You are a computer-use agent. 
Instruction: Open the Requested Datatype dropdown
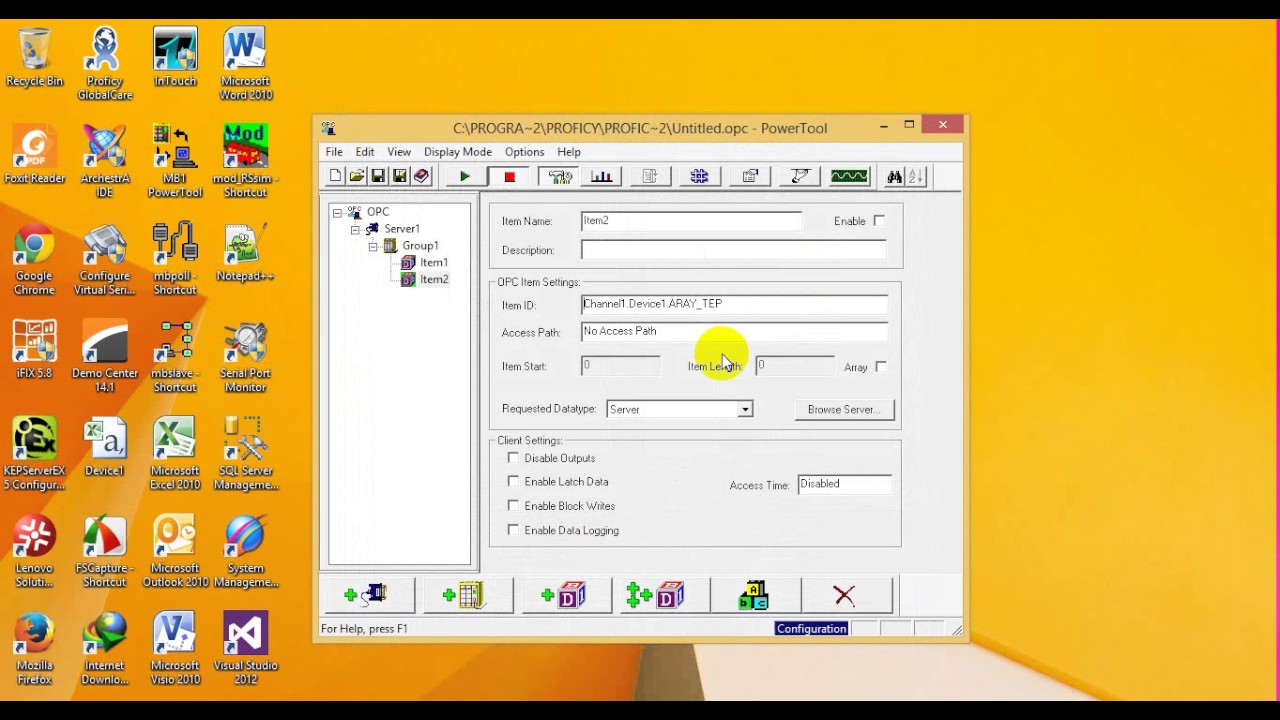(x=745, y=409)
